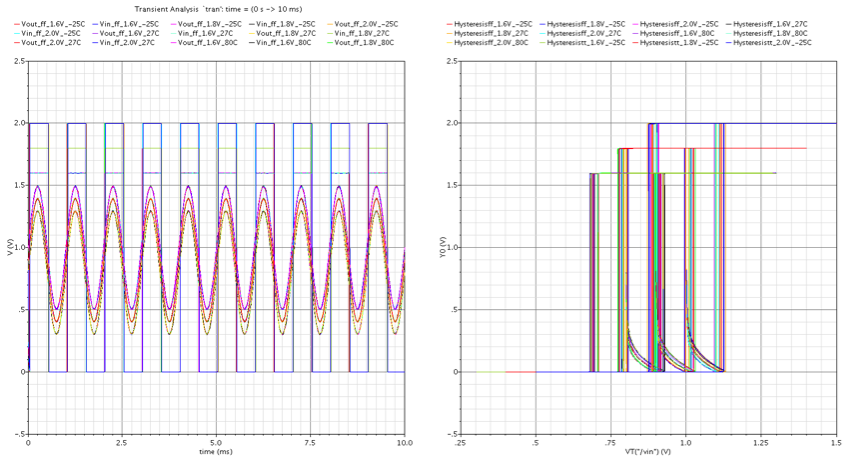
Task: Toggle the Vin_ff_2.0V_-25C trace legend
Action: coord(54,33)
